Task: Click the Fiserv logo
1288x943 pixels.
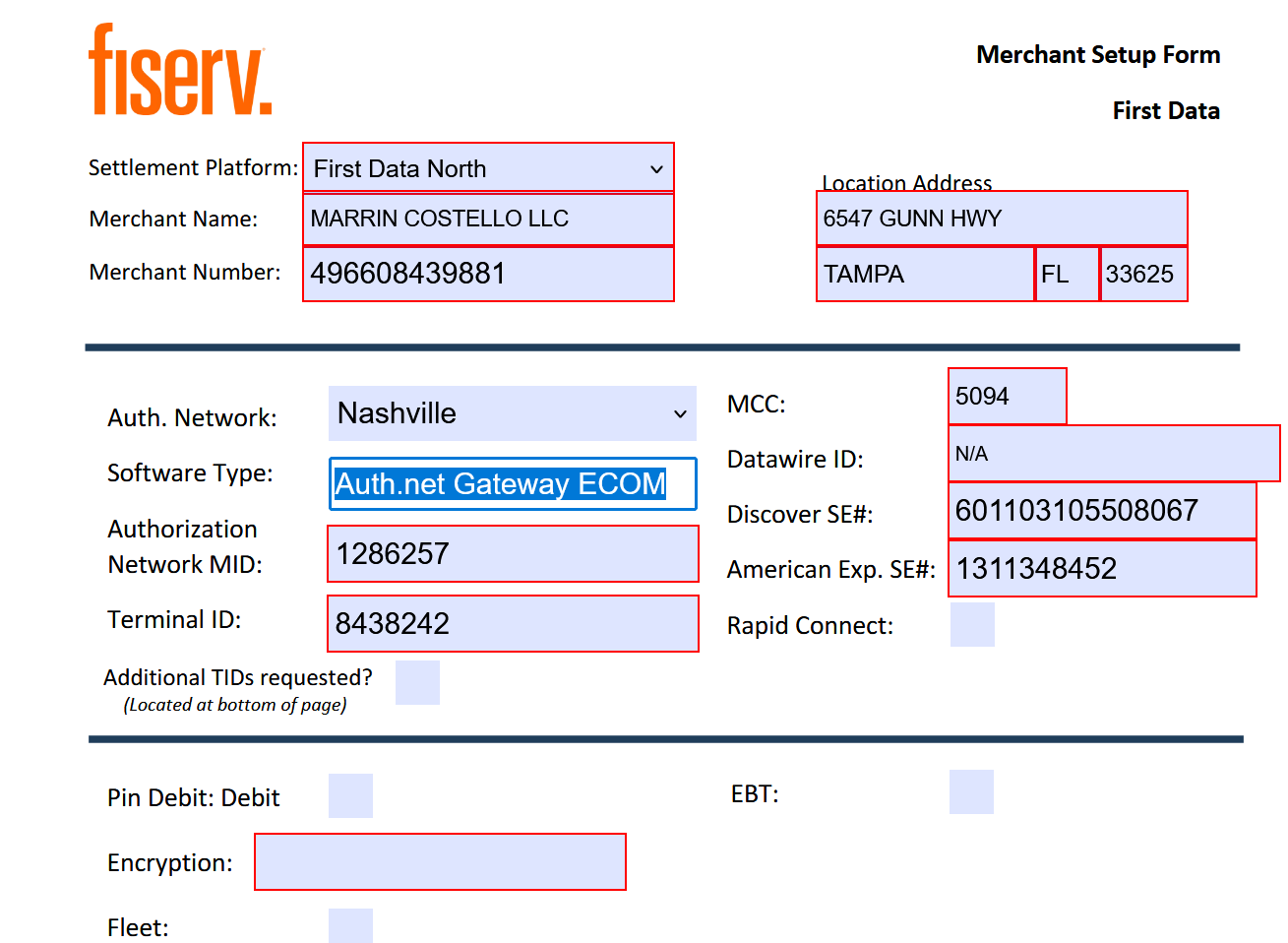Action: coord(180,70)
